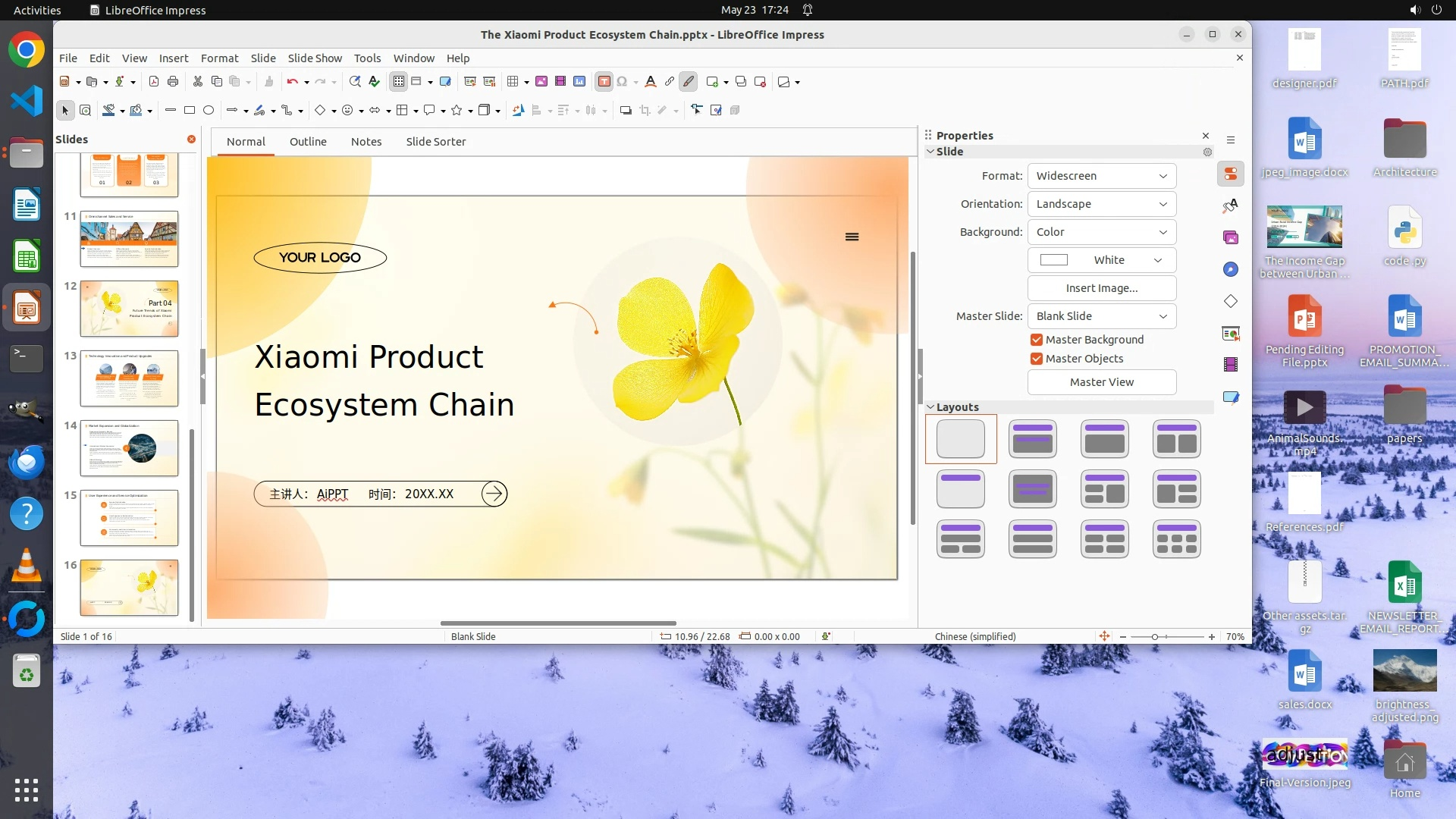1456x819 pixels.
Task: Click the Export as PDF toolbar icon
Action: point(154,82)
